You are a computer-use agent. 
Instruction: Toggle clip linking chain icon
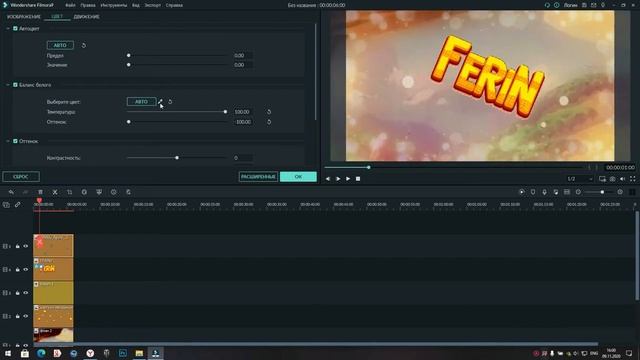(x=18, y=204)
